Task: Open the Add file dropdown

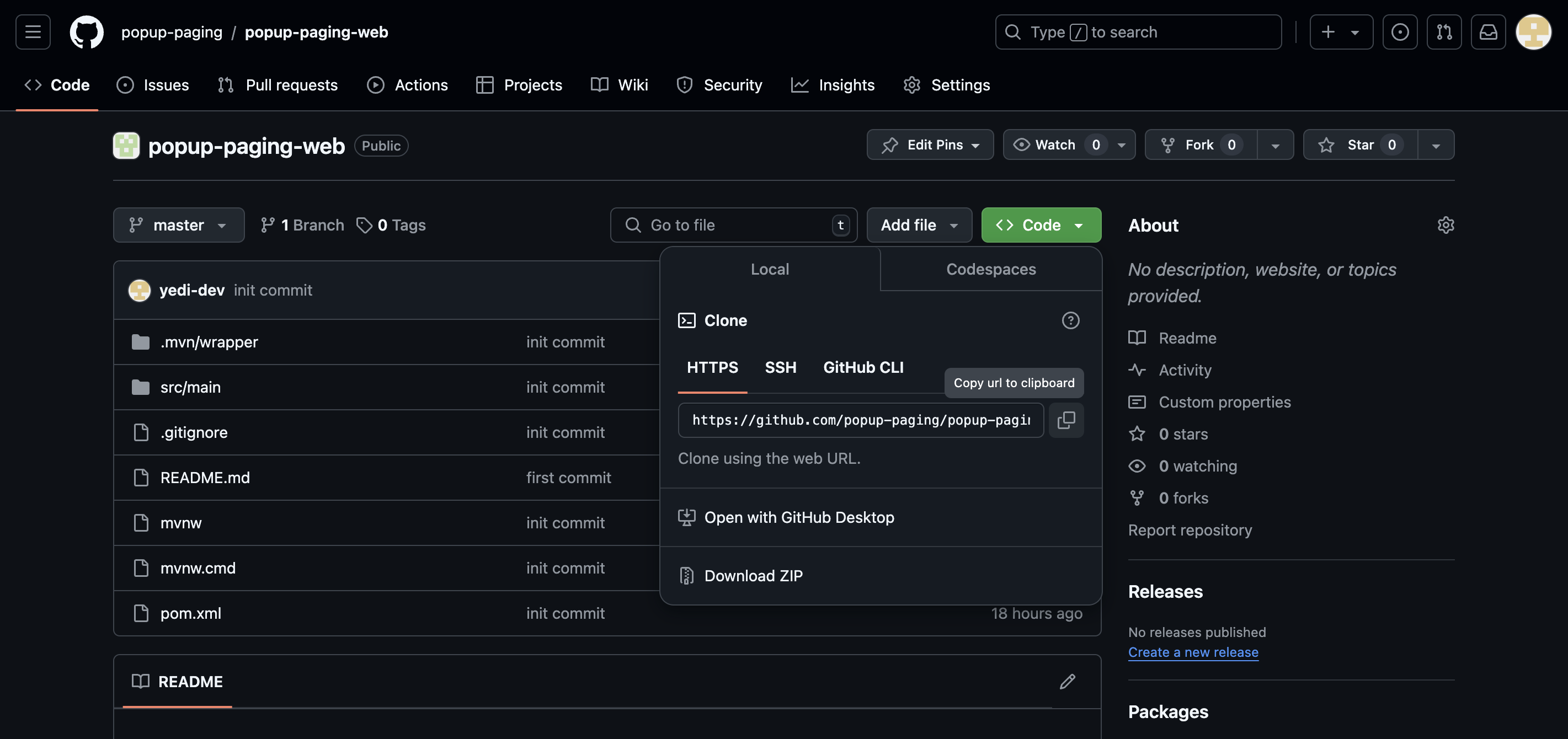Action: [x=919, y=225]
